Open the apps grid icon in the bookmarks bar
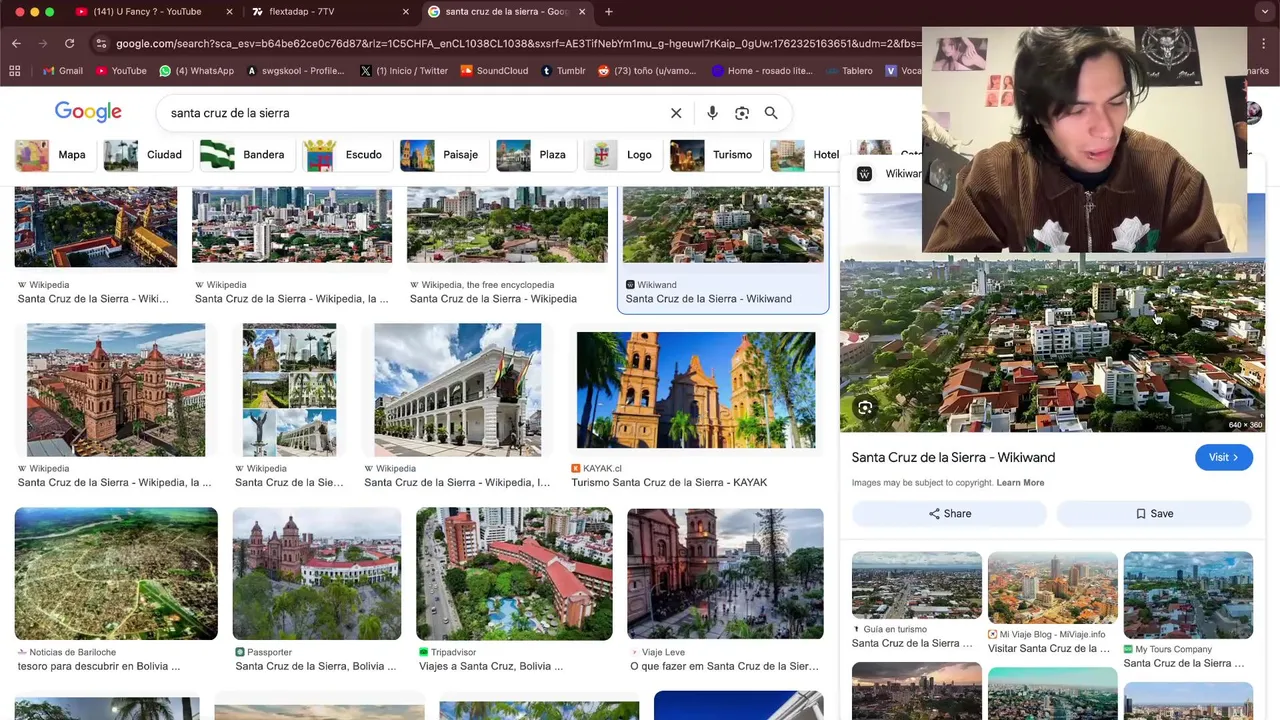 15,71
